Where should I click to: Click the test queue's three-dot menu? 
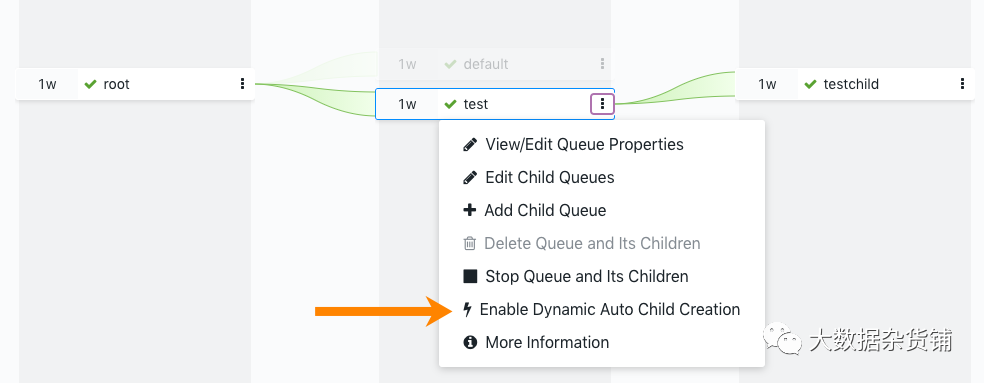pyautogui.click(x=602, y=104)
